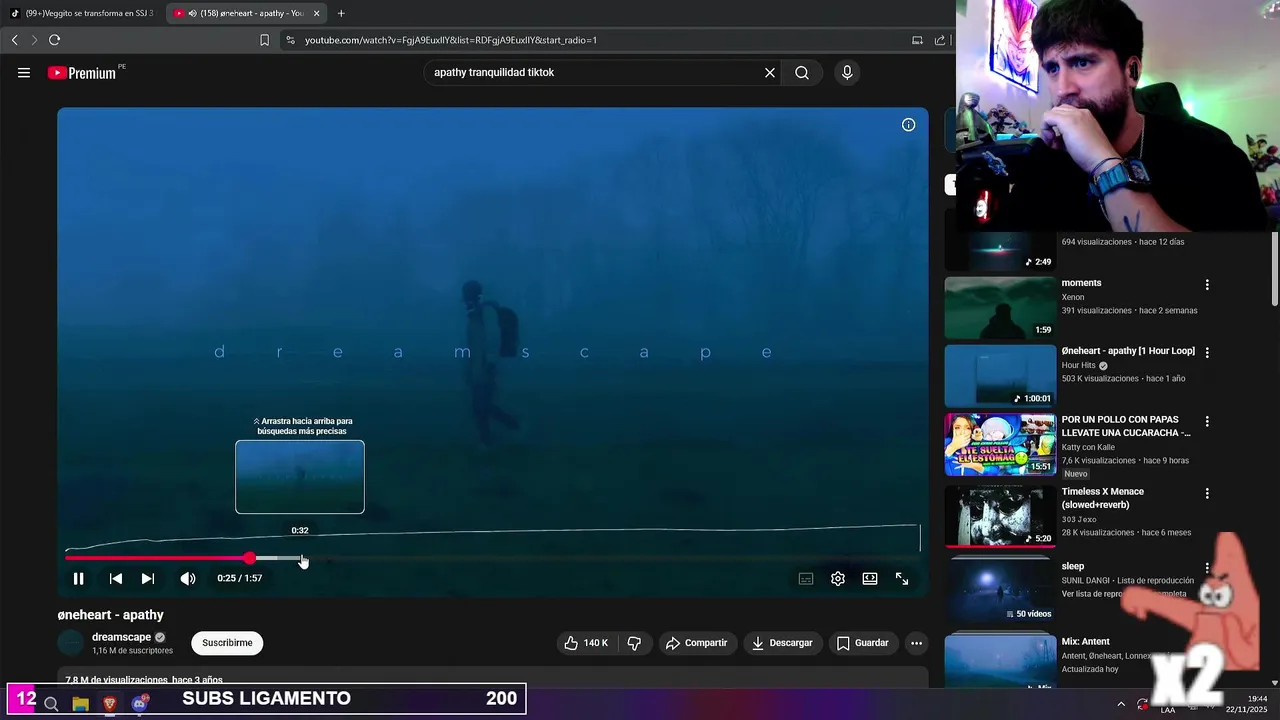Open dreamscape channel avatar
The width and height of the screenshot is (1280, 720).
tap(71, 643)
